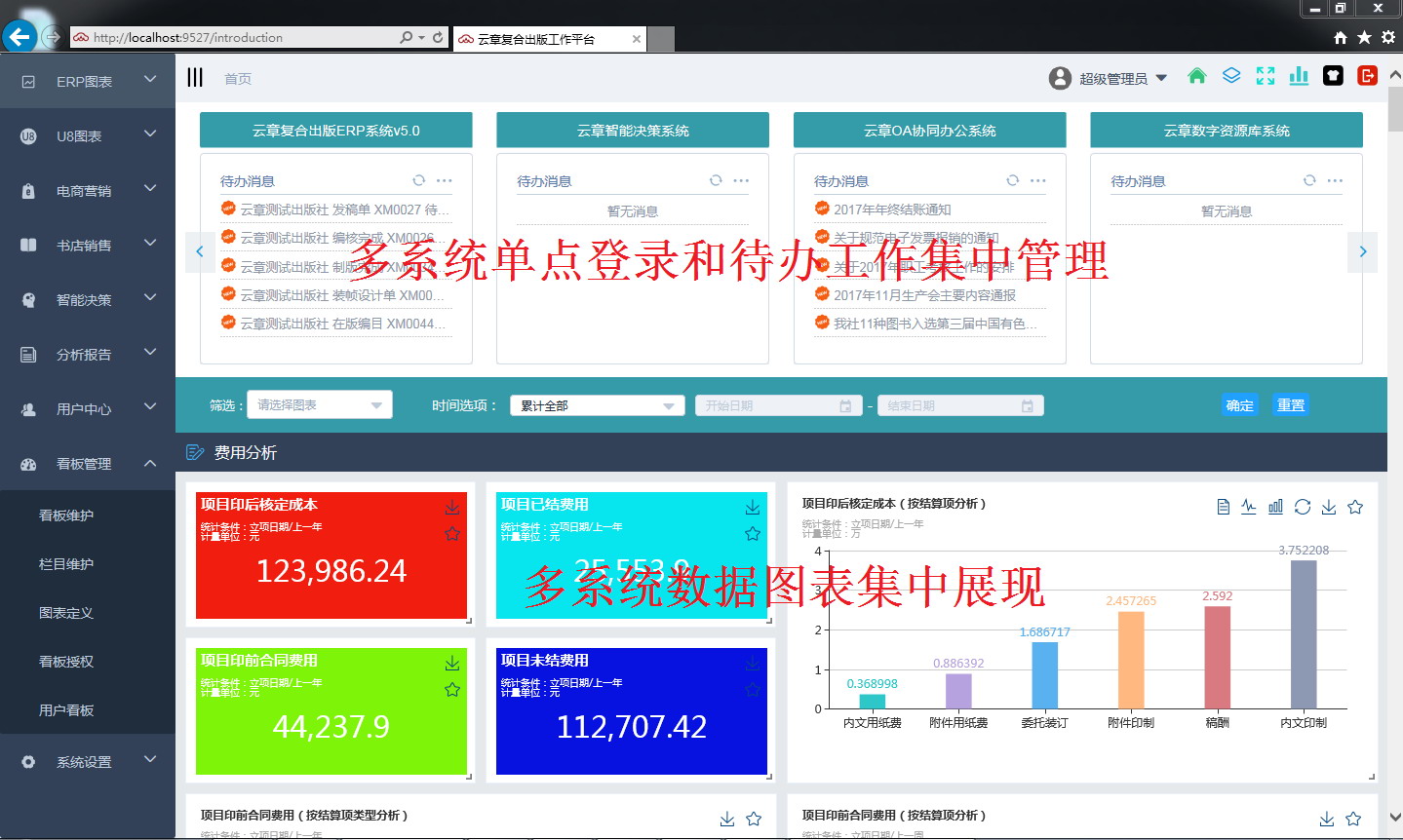The width and height of the screenshot is (1403, 840).
Task: Open the 请选择图表 filter dropdown
Action: click(x=319, y=405)
